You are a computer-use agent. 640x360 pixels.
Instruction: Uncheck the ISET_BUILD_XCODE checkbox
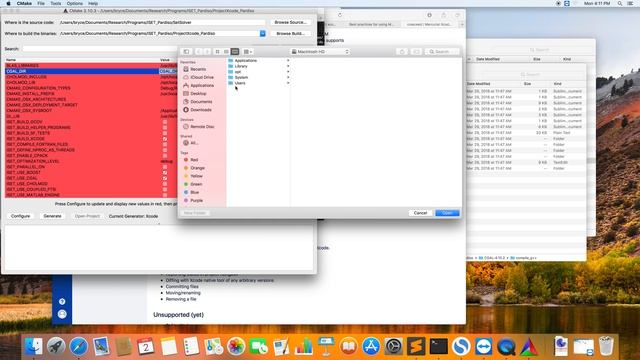165,139
